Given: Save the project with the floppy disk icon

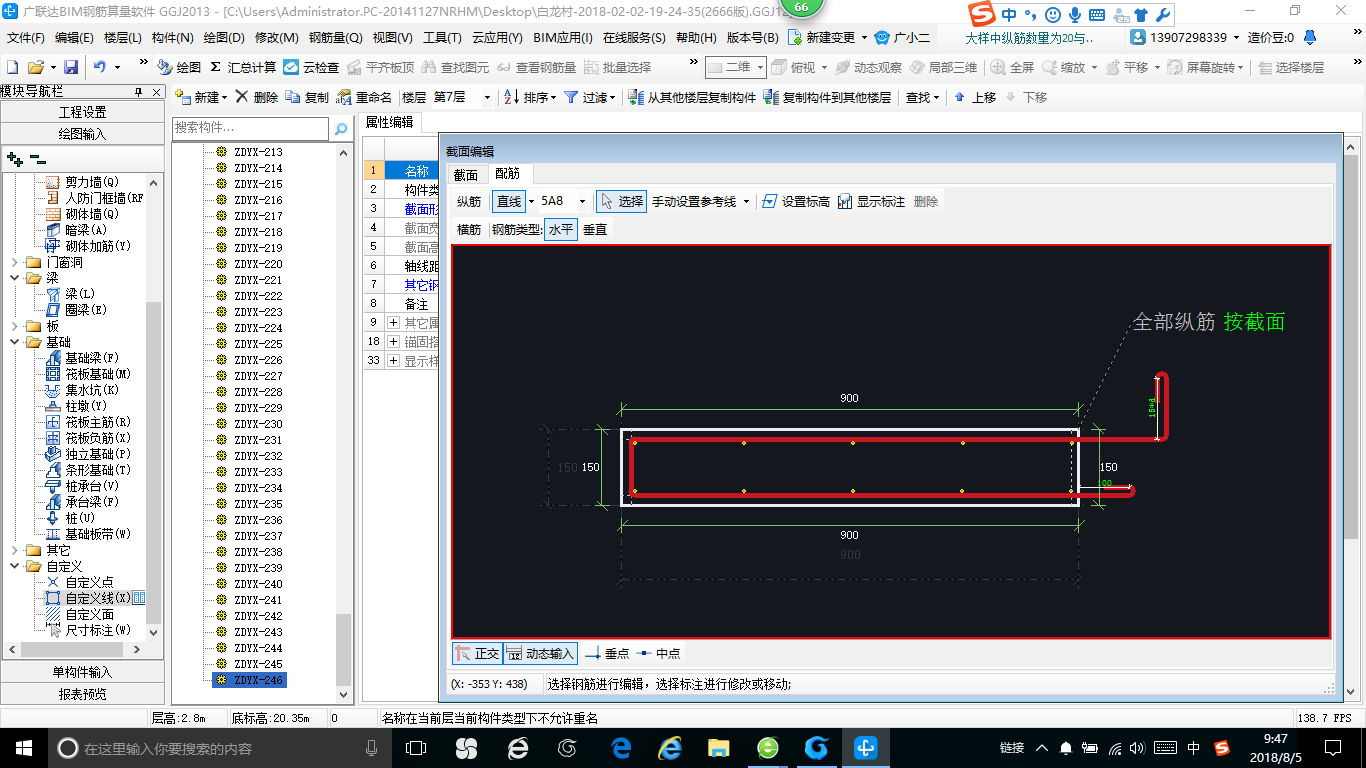Looking at the screenshot, I should [71, 67].
